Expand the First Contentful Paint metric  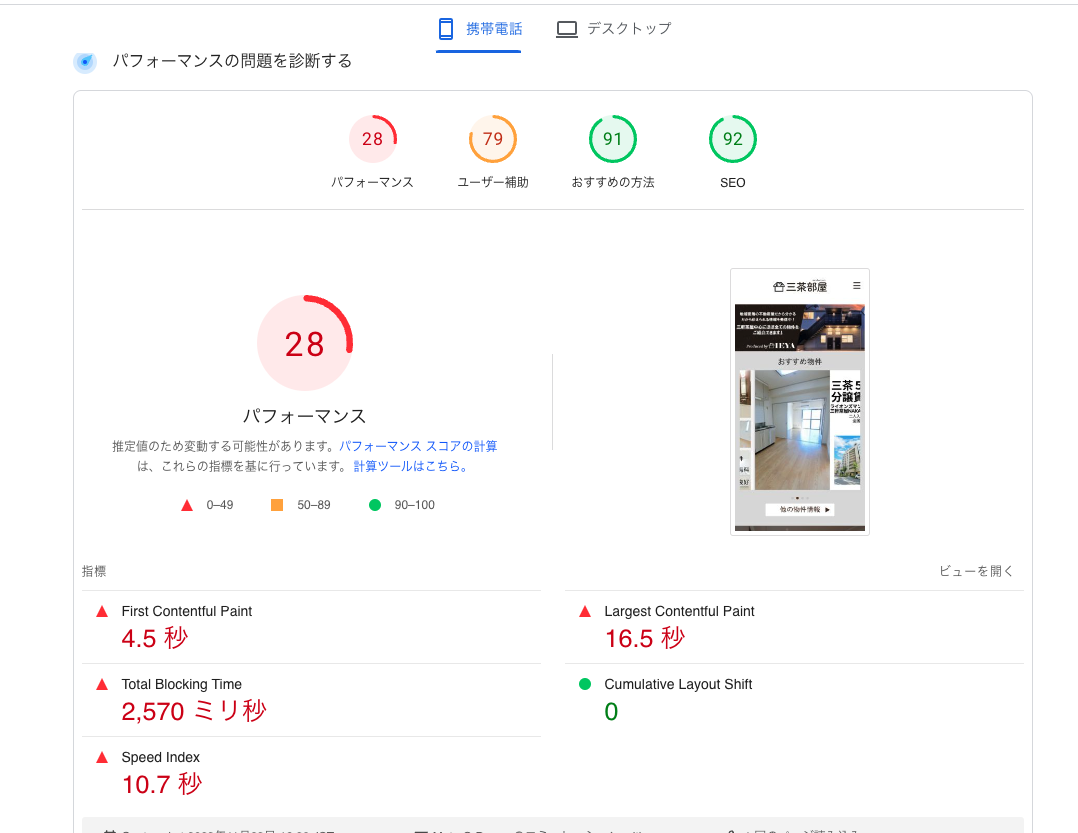187,611
